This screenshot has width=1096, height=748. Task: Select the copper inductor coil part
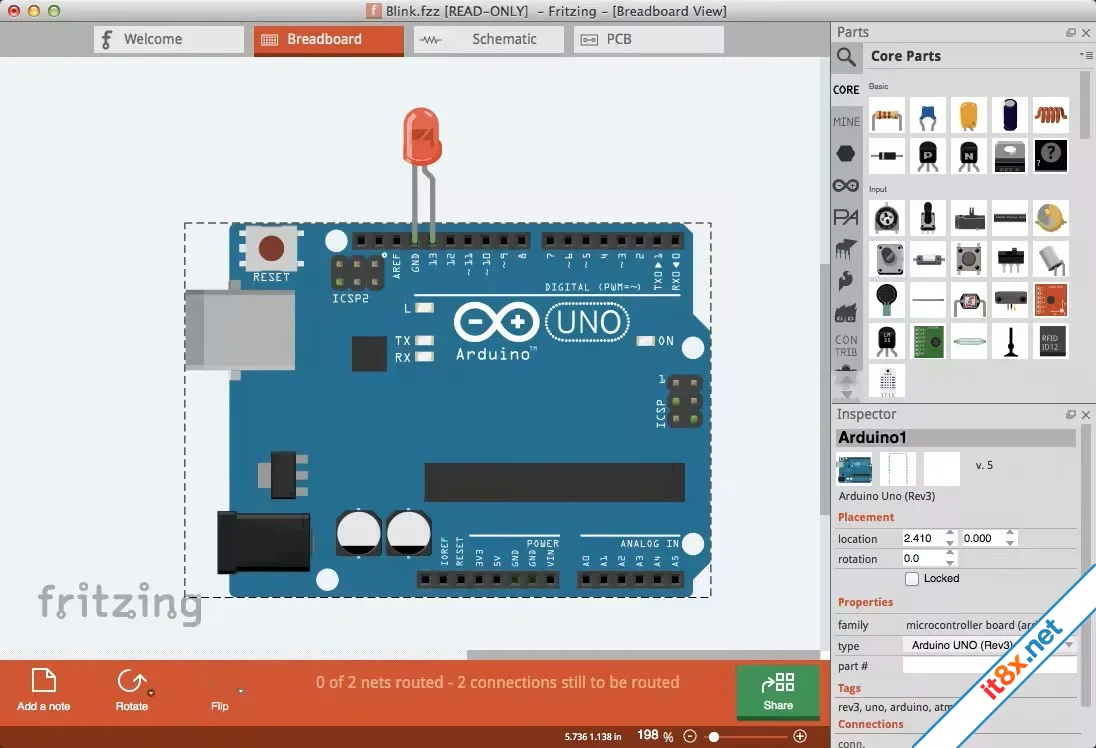(x=1051, y=115)
